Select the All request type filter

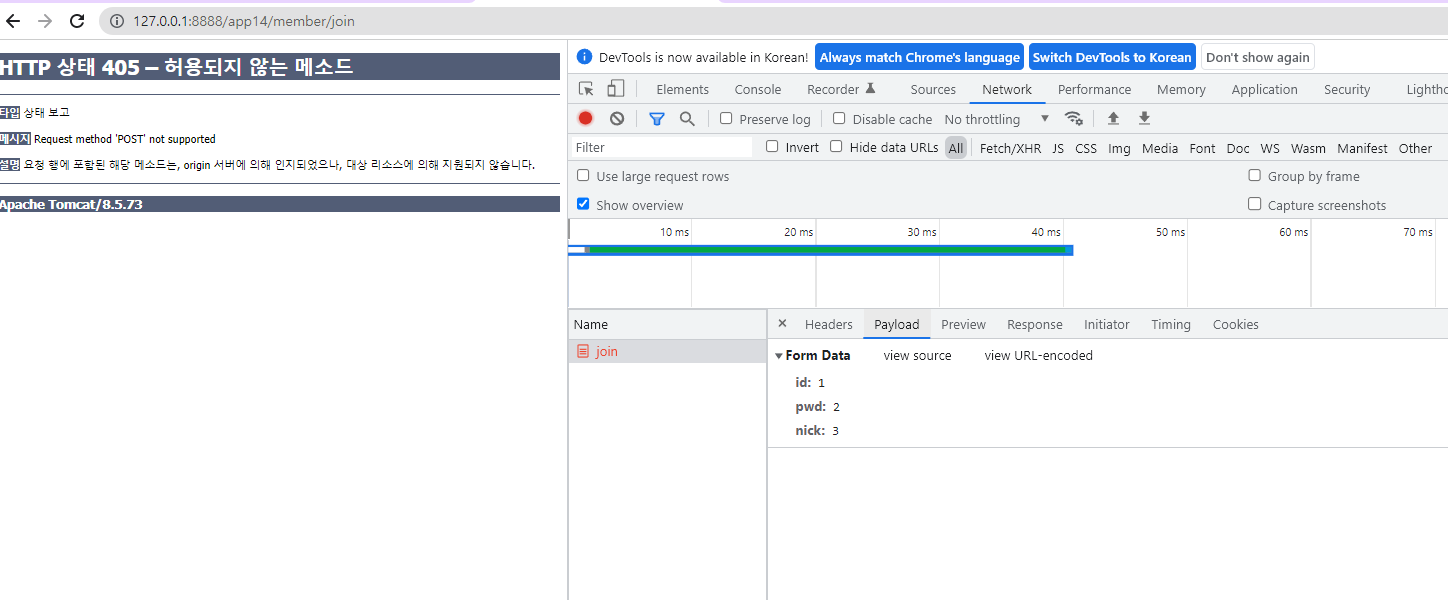(956, 148)
